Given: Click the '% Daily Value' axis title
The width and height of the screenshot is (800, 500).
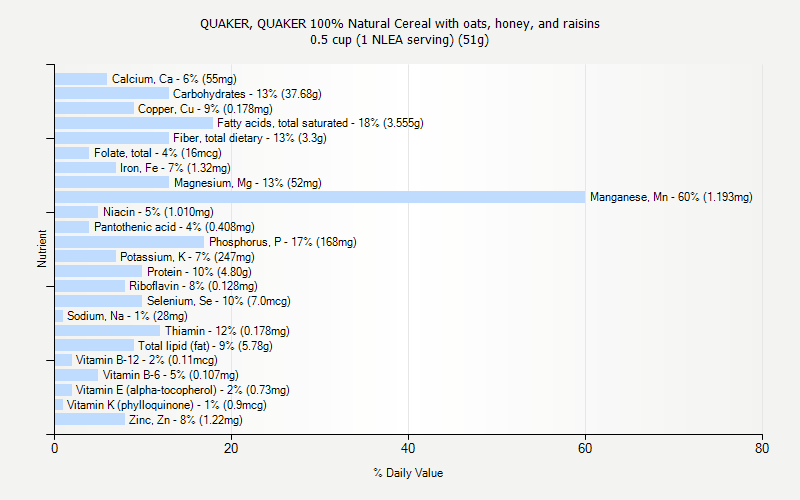Looking at the screenshot, I should click(x=408, y=473).
